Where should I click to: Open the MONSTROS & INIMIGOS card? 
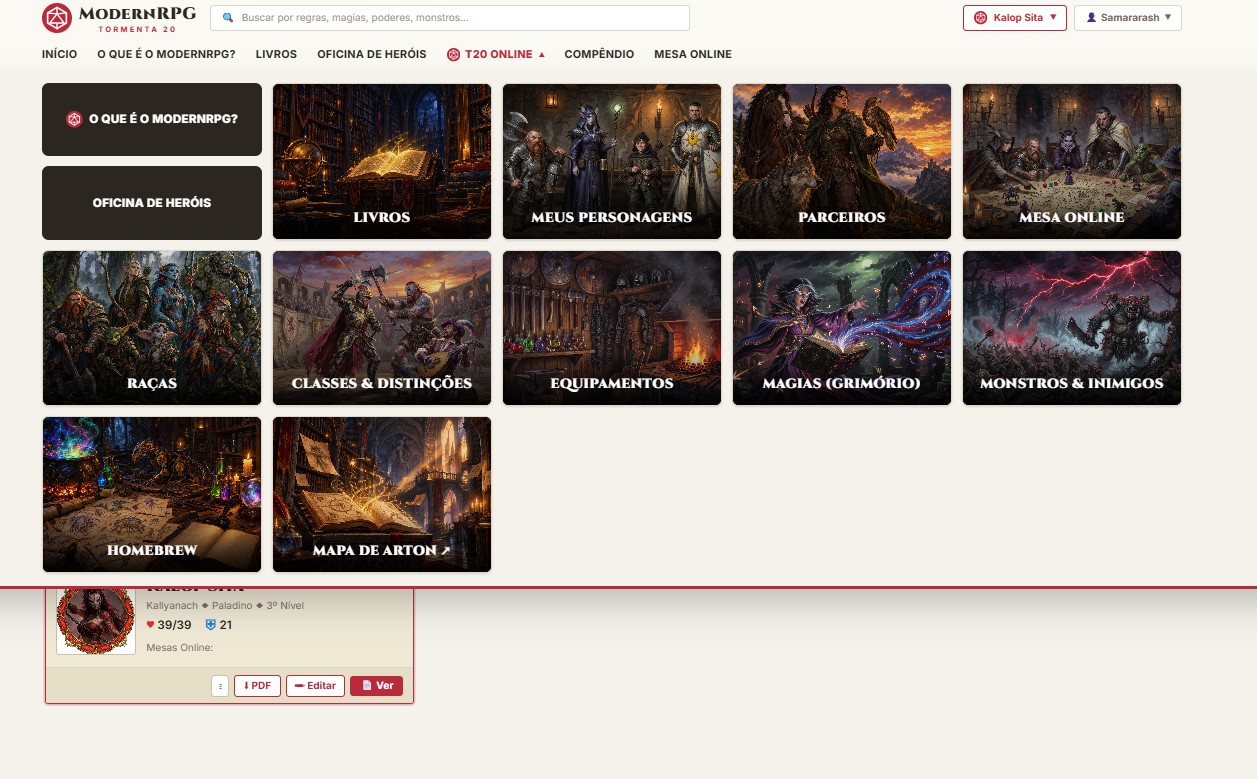coord(1072,328)
